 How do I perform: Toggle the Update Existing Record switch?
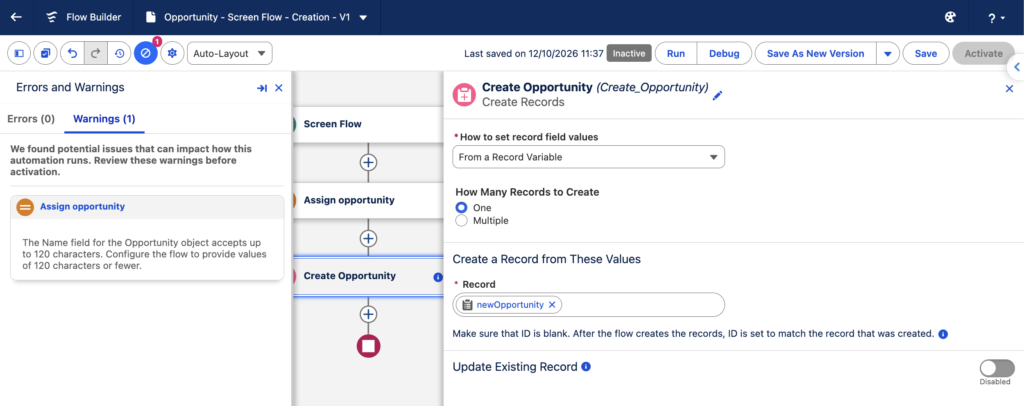(x=997, y=367)
